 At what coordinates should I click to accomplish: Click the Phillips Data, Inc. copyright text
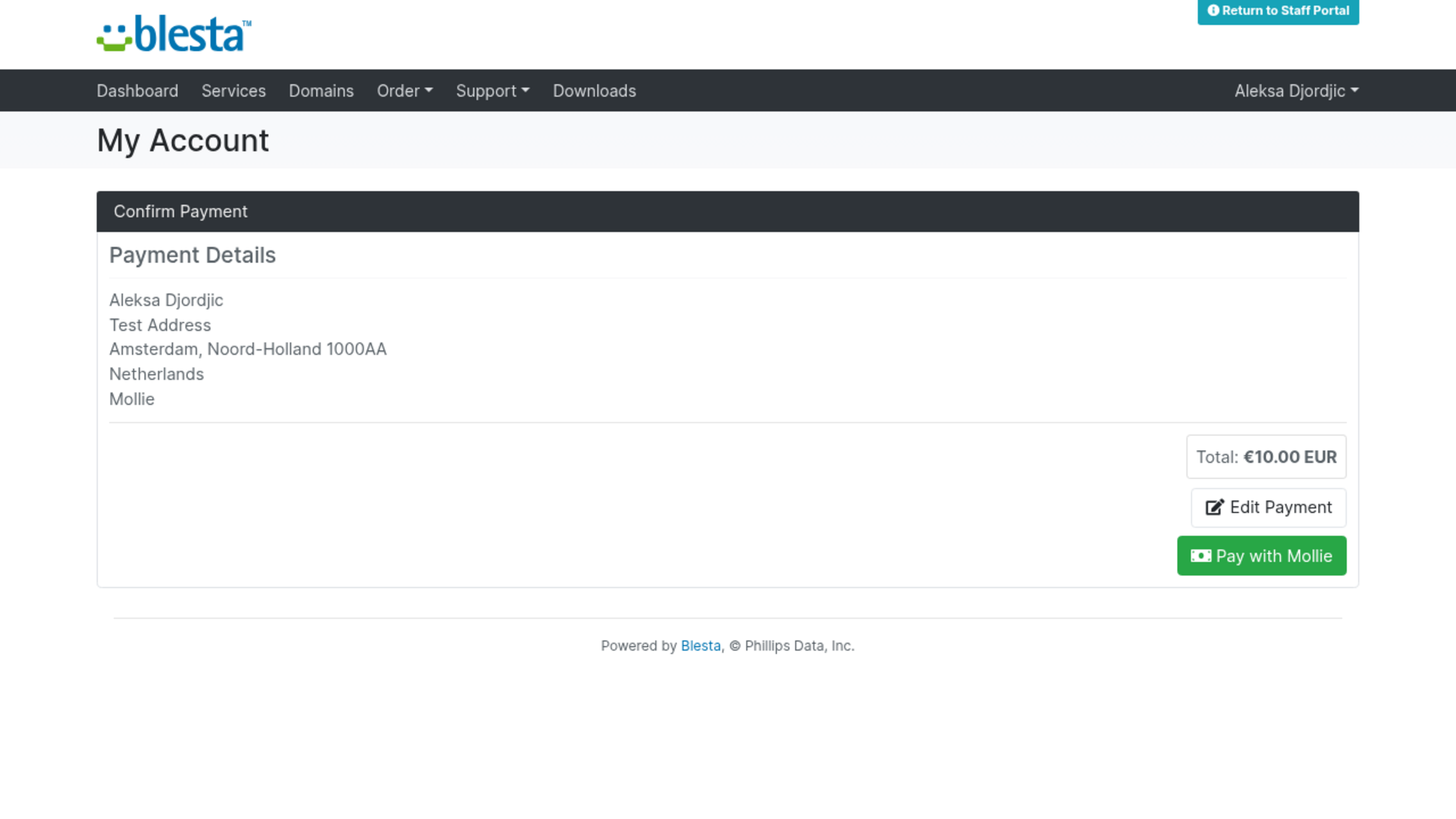point(792,646)
